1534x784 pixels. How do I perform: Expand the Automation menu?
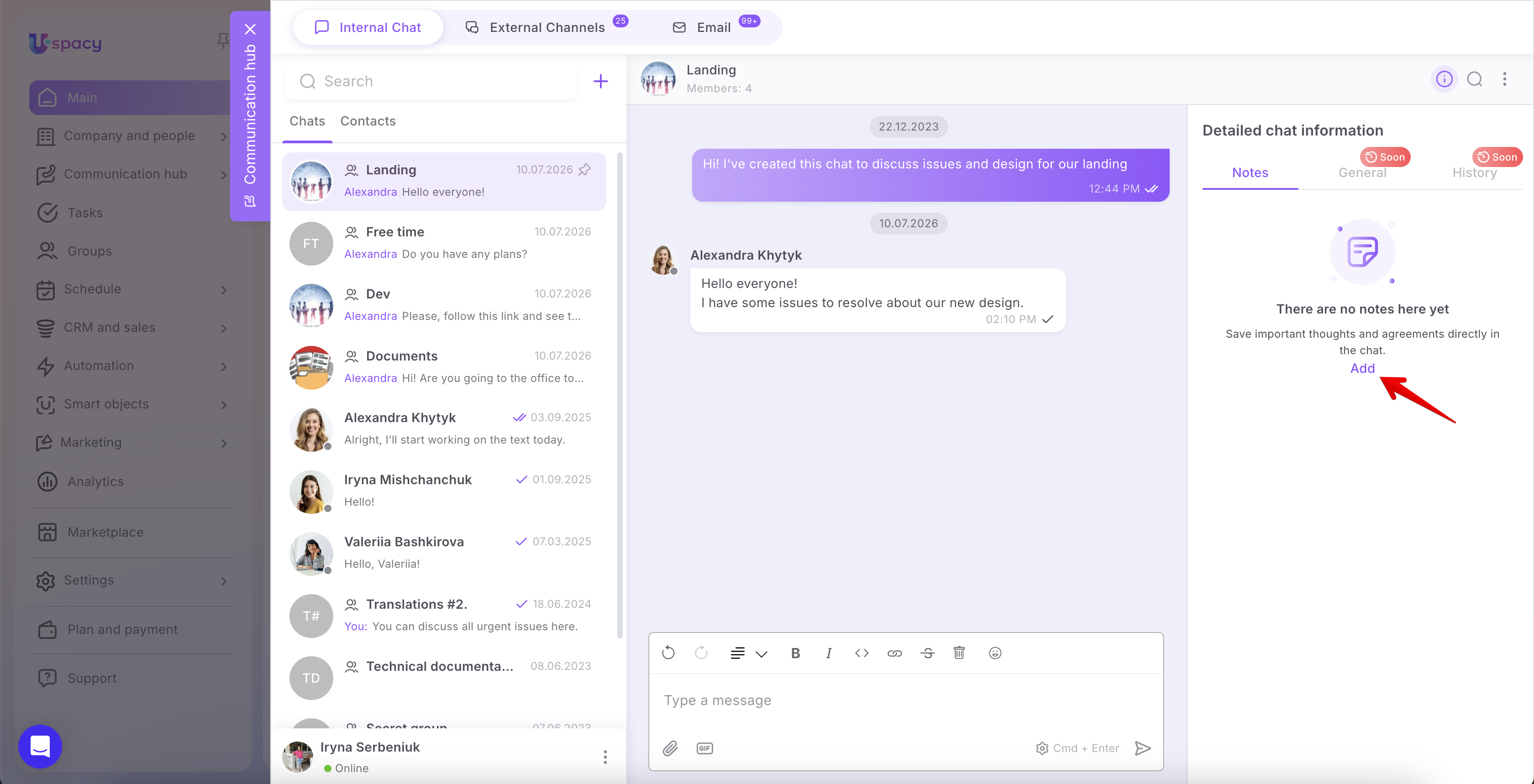point(224,366)
